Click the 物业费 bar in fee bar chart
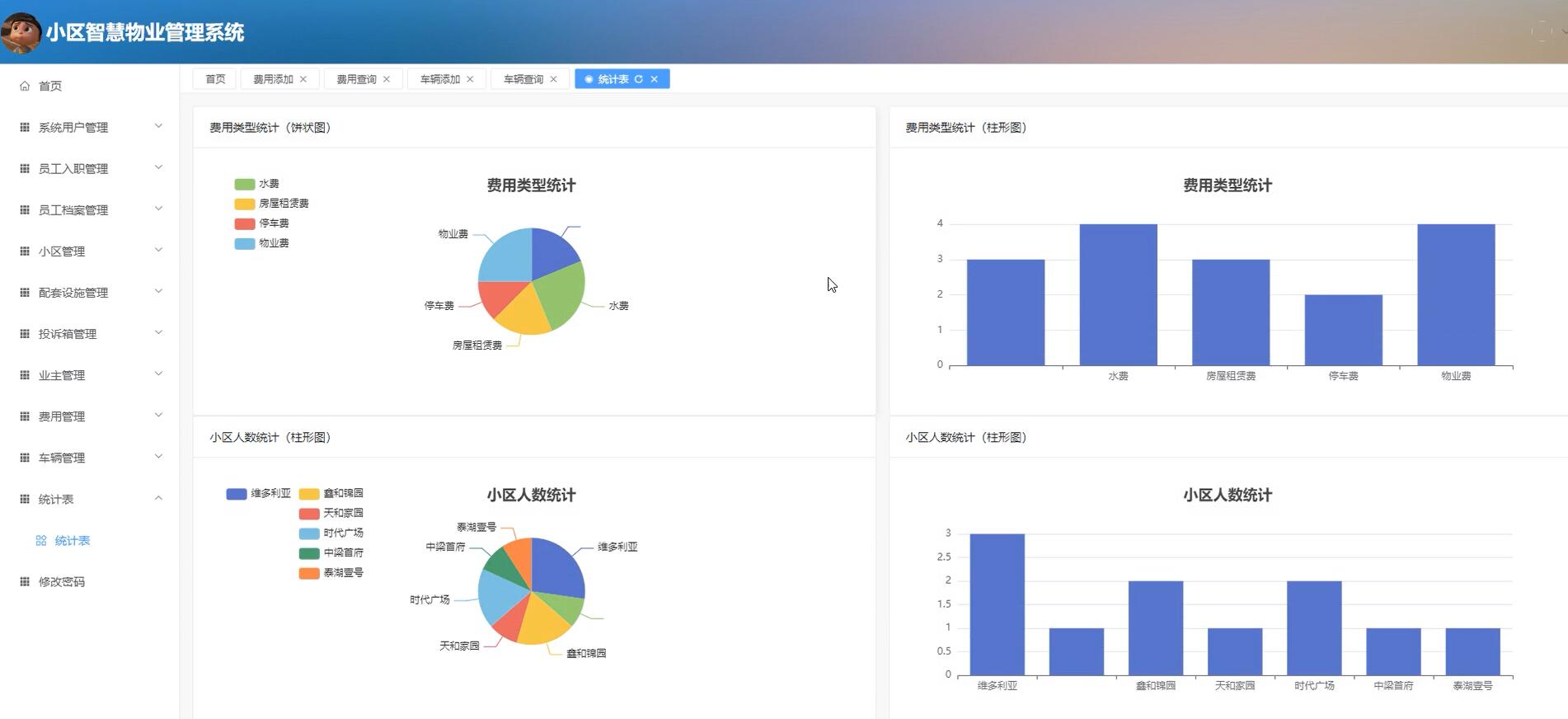1568x719 pixels. tap(1456, 294)
